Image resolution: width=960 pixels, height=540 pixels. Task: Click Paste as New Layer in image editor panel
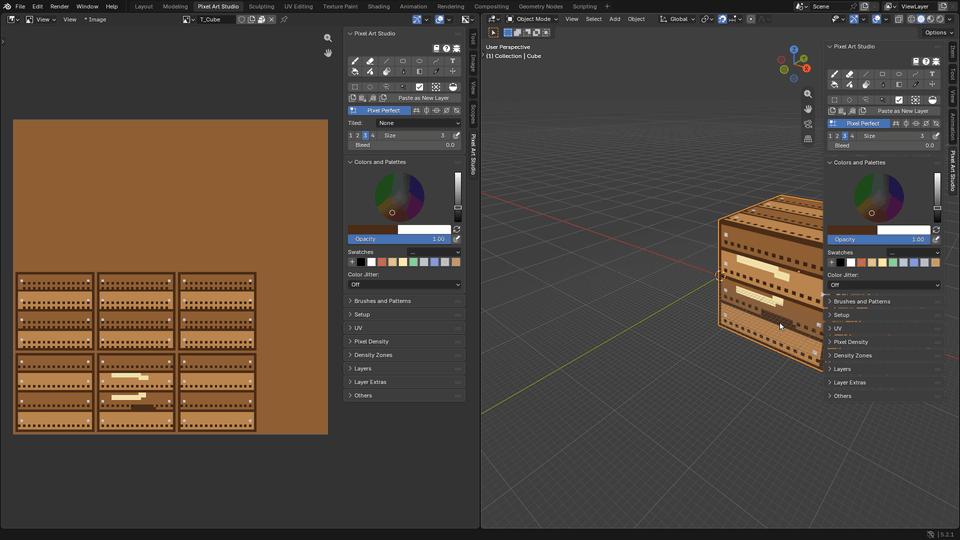[x=423, y=98]
